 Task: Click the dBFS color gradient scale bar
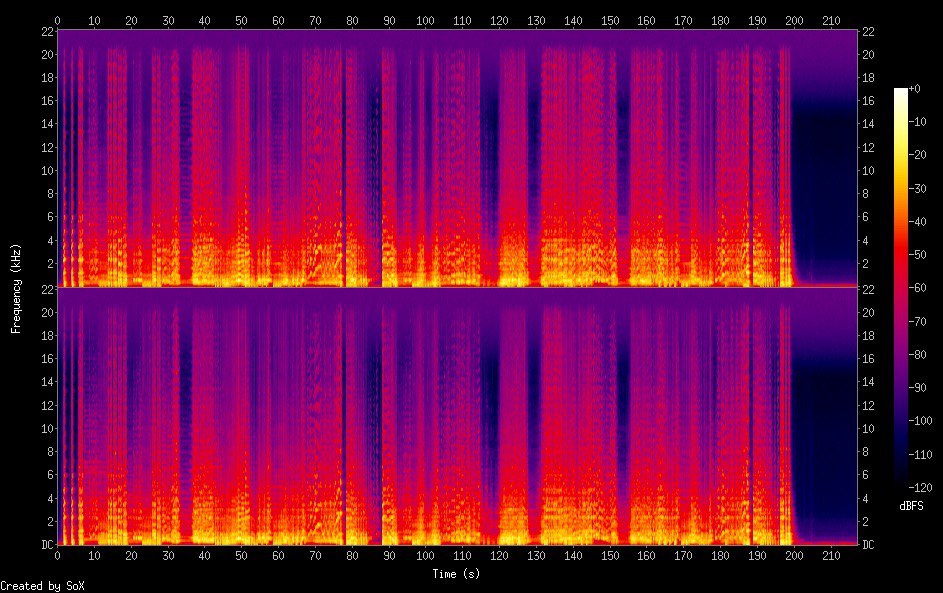tap(900, 287)
